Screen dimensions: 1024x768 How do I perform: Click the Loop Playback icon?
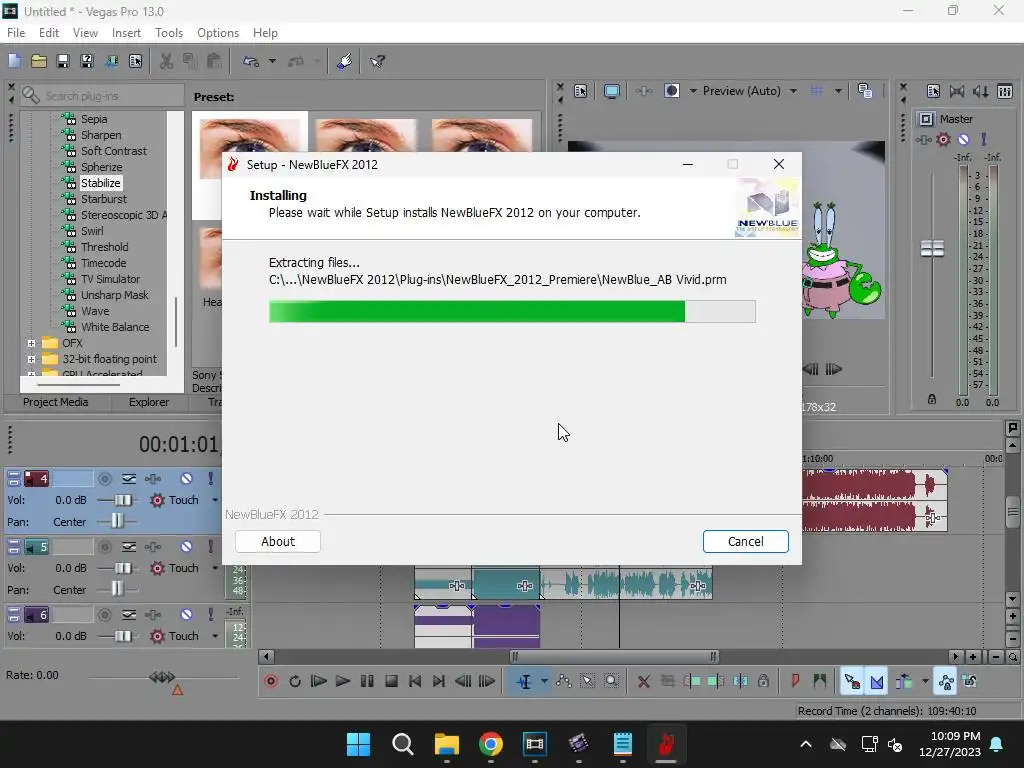tap(295, 681)
